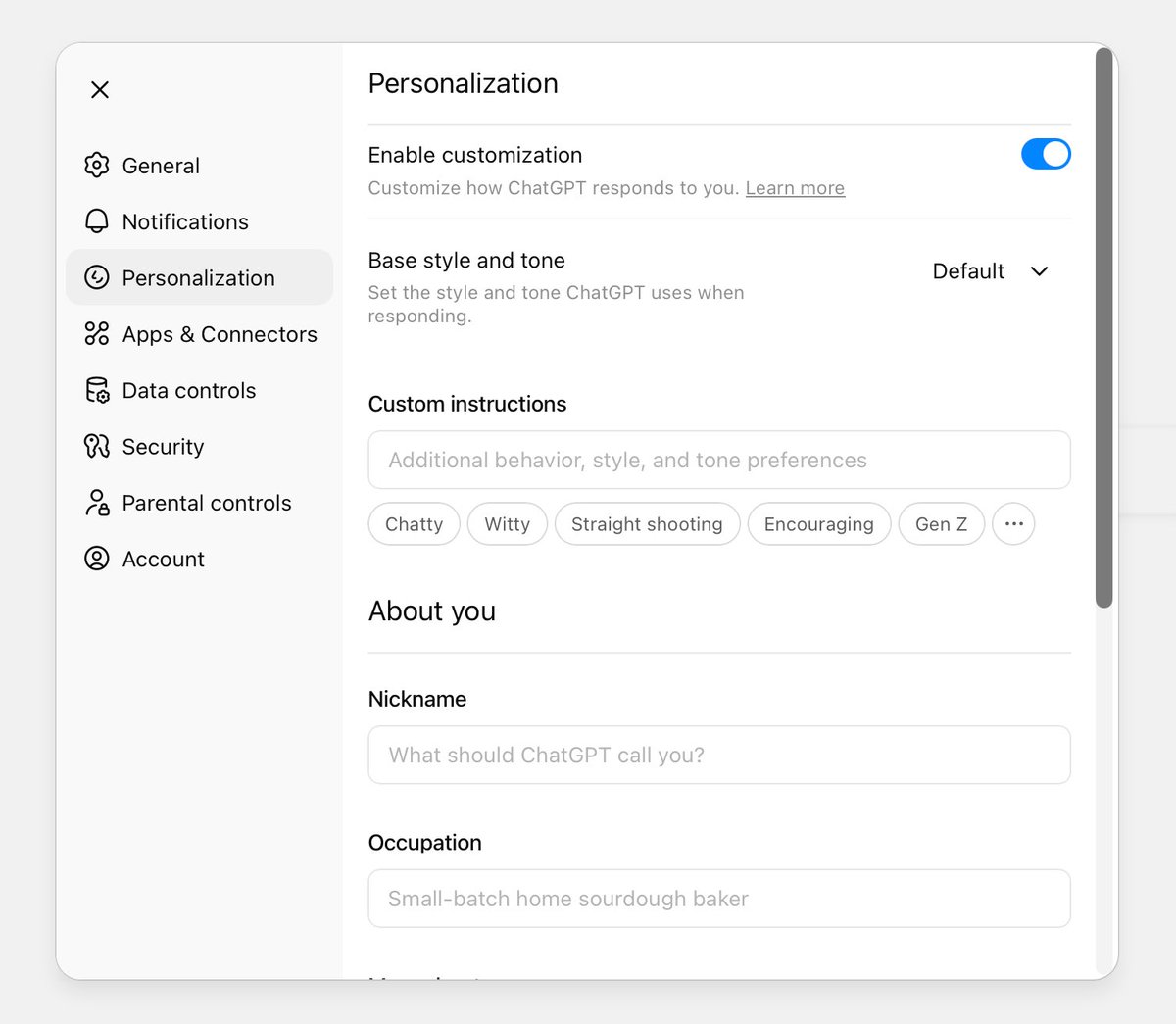Open the General settings section
Screen dimensions: 1176x1024
click(199, 166)
